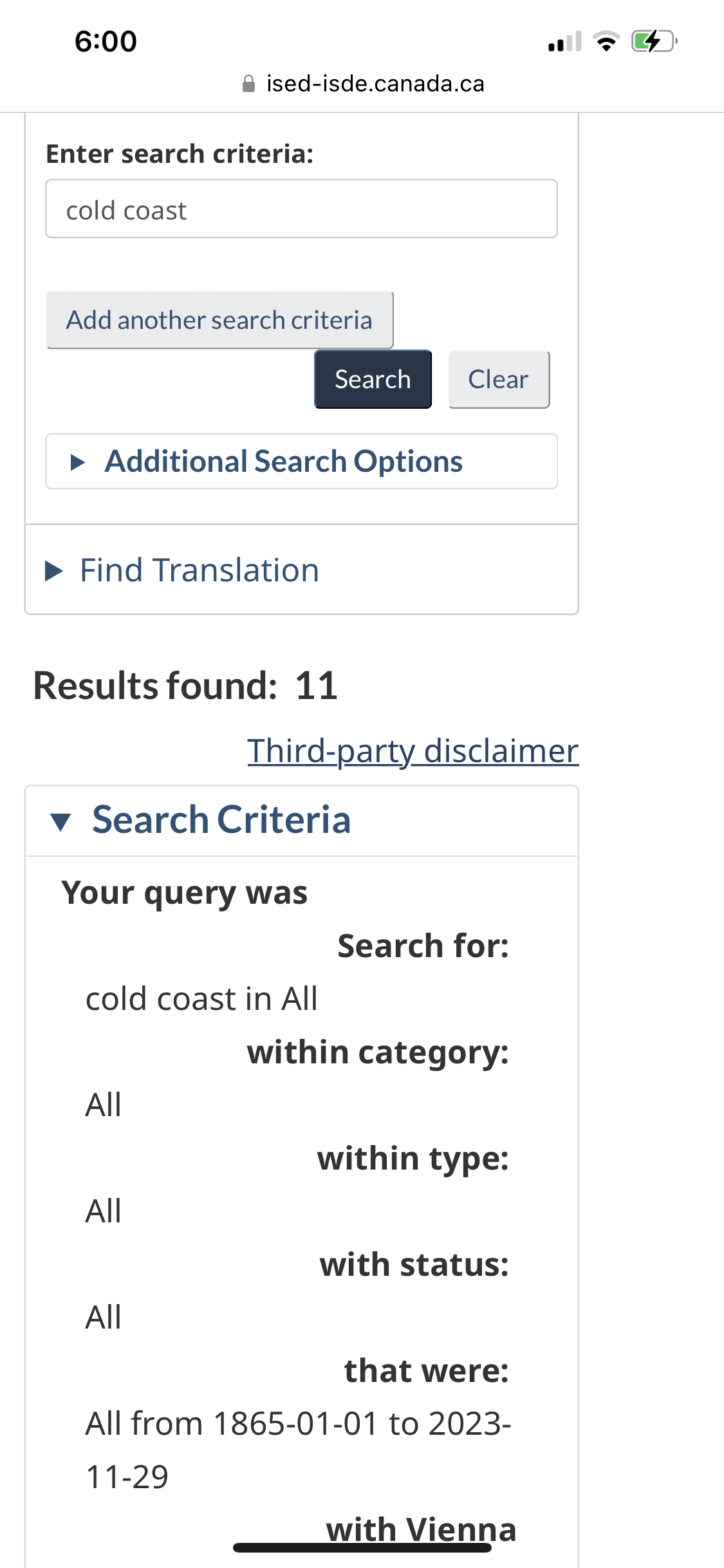
Task: Click the "Results found: 11" heading
Action: point(185,686)
